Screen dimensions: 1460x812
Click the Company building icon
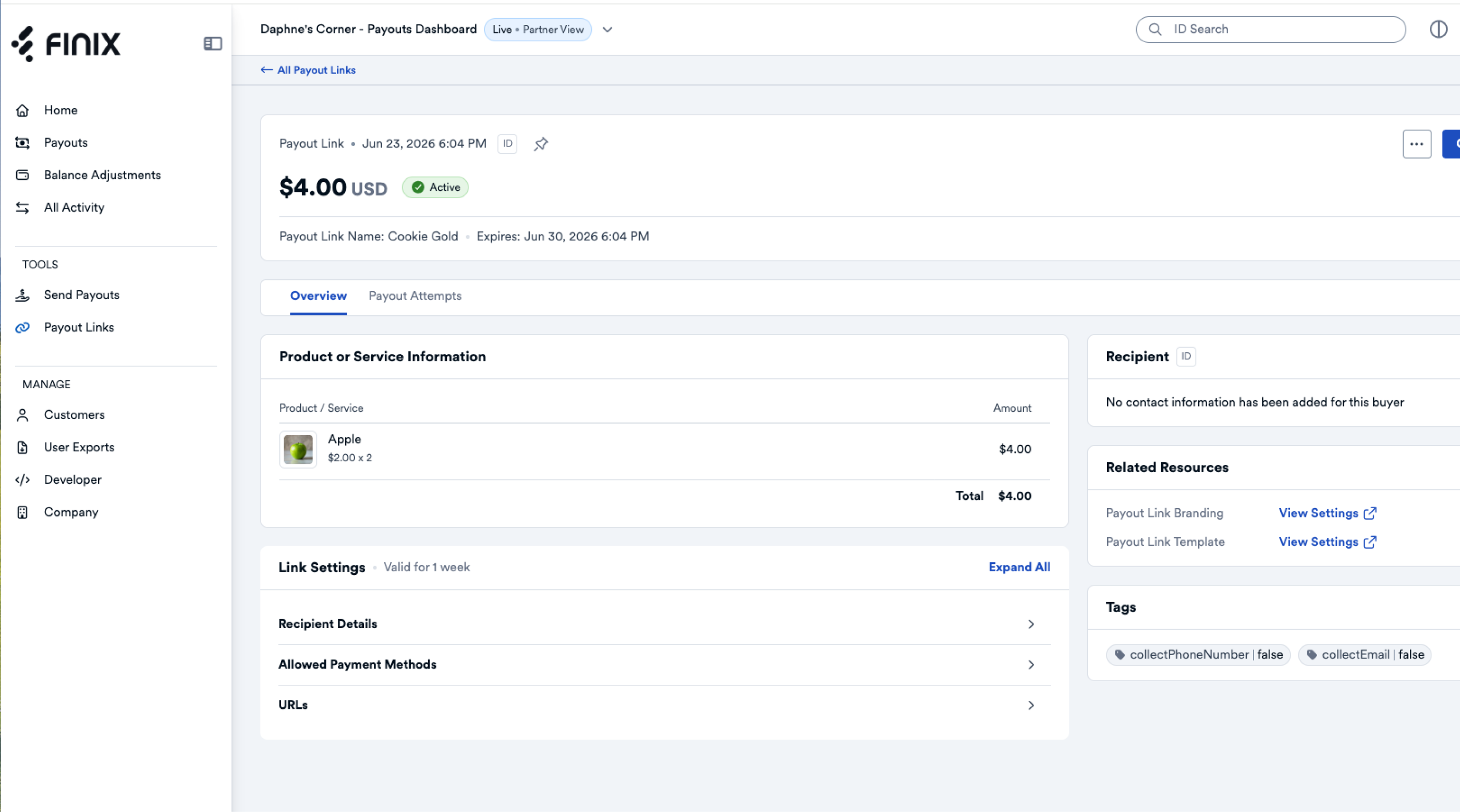22,512
